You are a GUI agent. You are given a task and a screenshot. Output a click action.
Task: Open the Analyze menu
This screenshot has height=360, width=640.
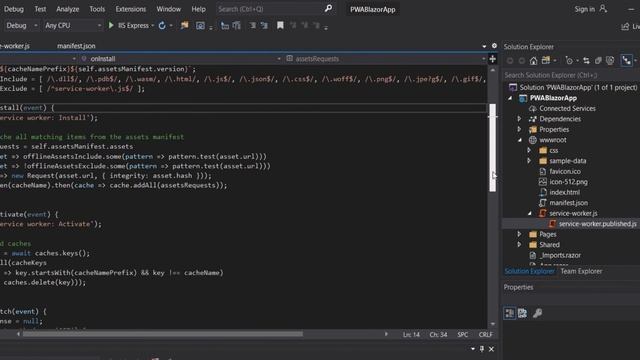coord(67,9)
